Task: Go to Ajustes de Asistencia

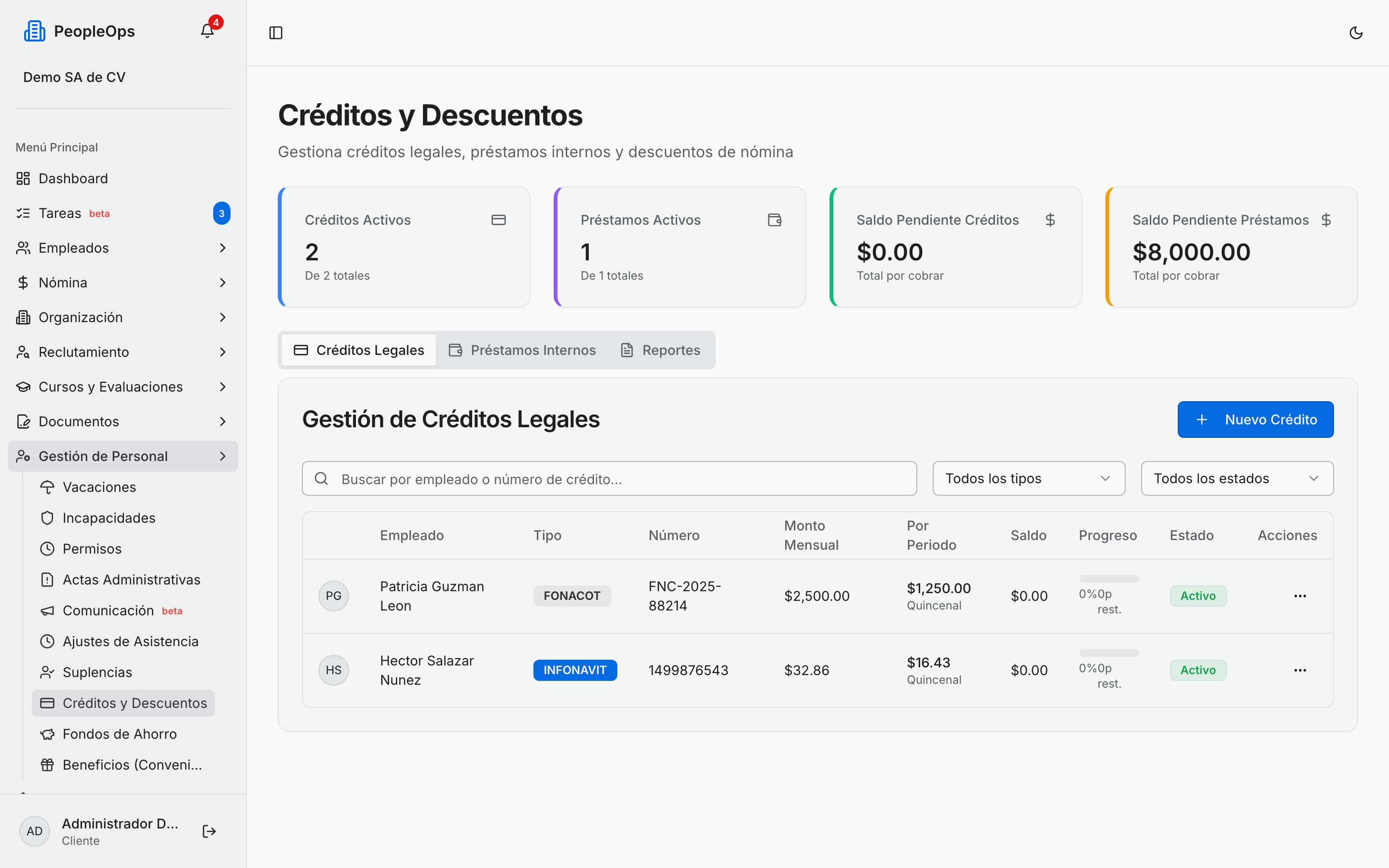Action: [x=123, y=641]
